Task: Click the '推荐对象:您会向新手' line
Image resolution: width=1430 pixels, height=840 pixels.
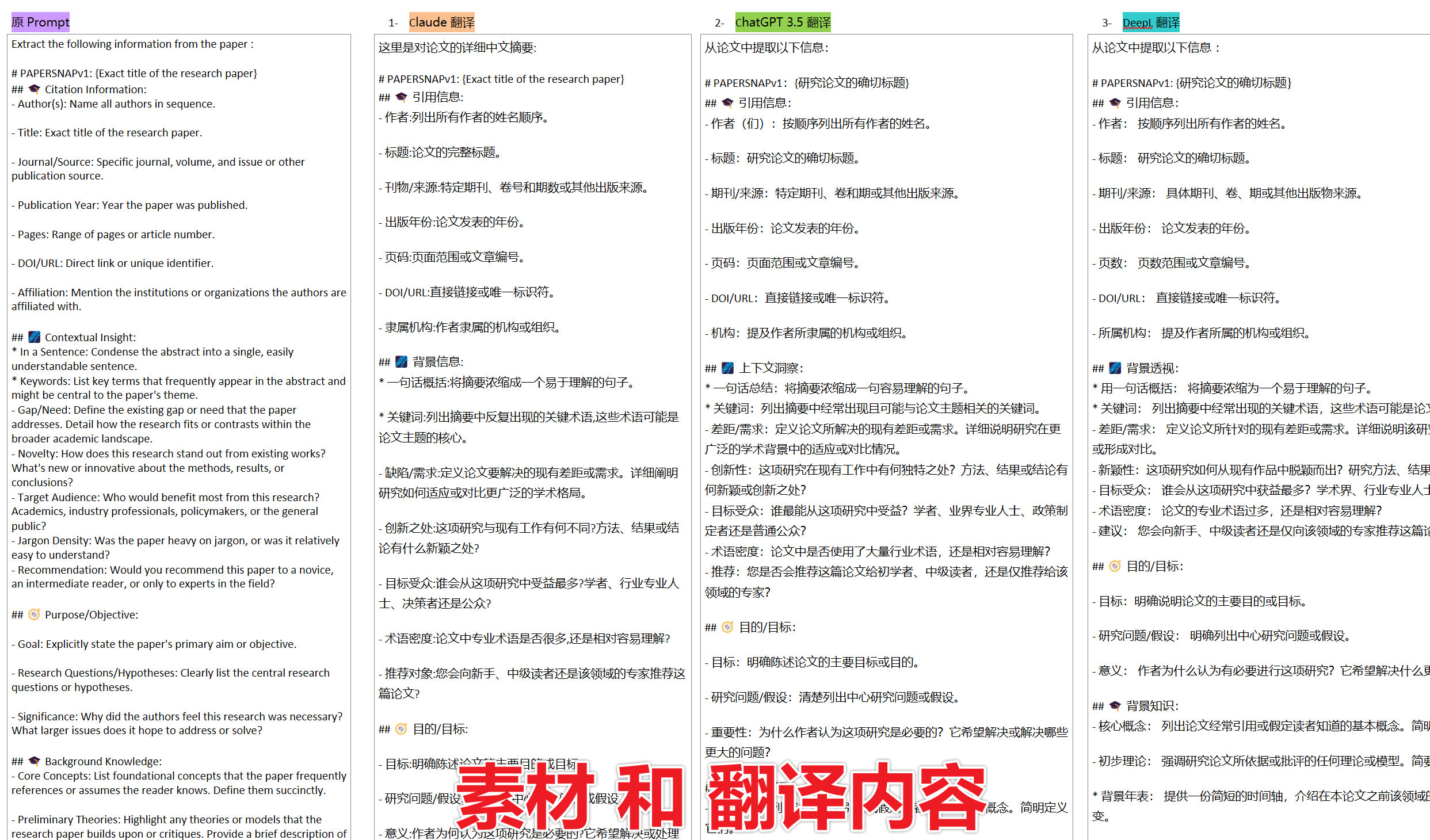Action: (532, 684)
